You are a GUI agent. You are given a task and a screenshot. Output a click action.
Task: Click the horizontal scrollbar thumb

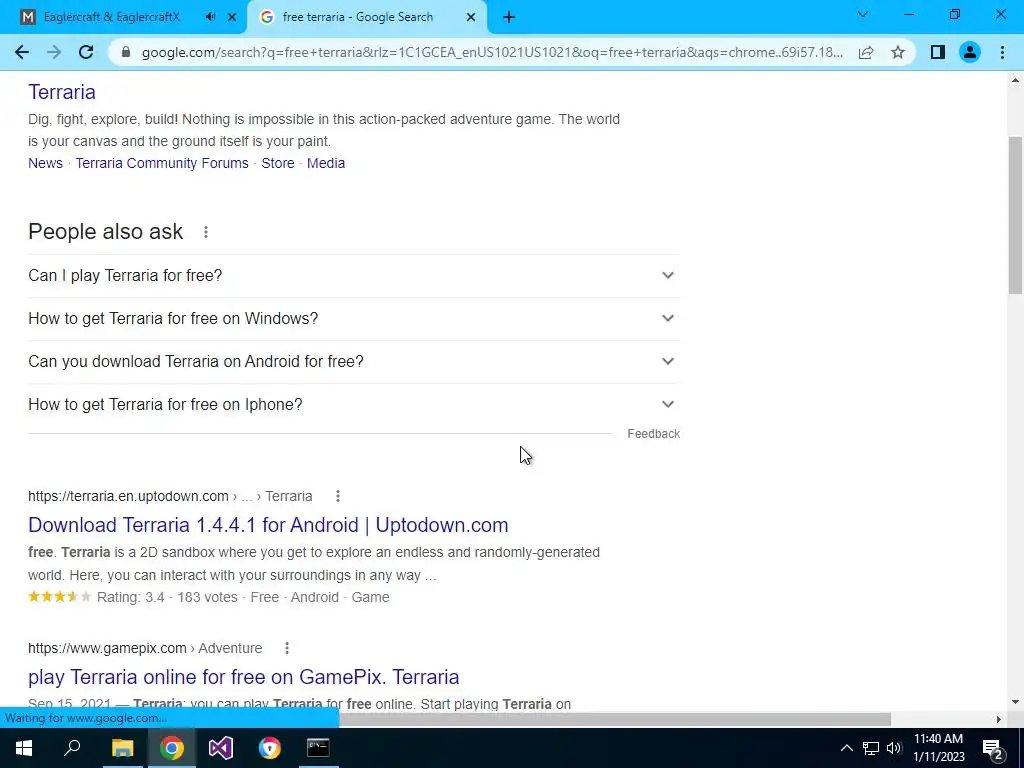pyautogui.click(x=614, y=719)
